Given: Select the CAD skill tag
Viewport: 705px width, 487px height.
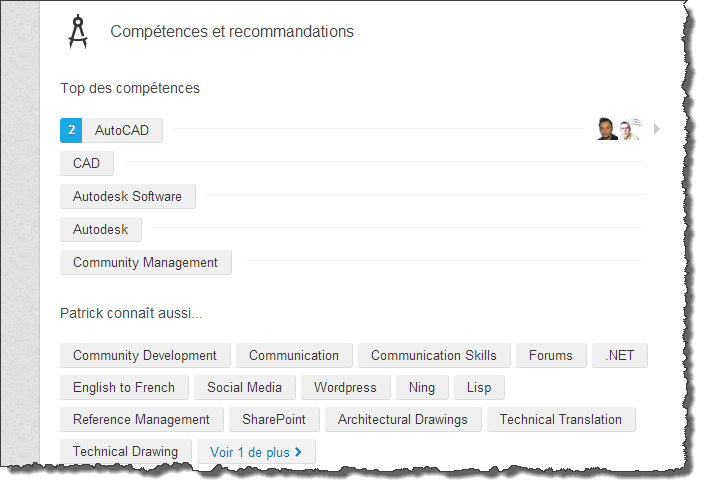Looking at the screenshot, I should pos(87,163).
